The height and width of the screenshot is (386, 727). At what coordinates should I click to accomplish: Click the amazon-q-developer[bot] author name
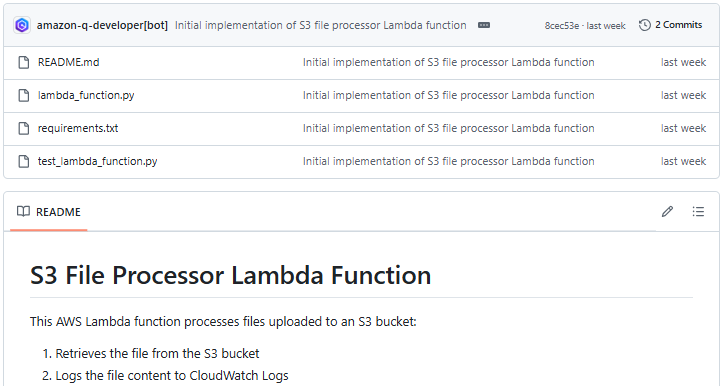pyautogui.click(x=102, y=25)
